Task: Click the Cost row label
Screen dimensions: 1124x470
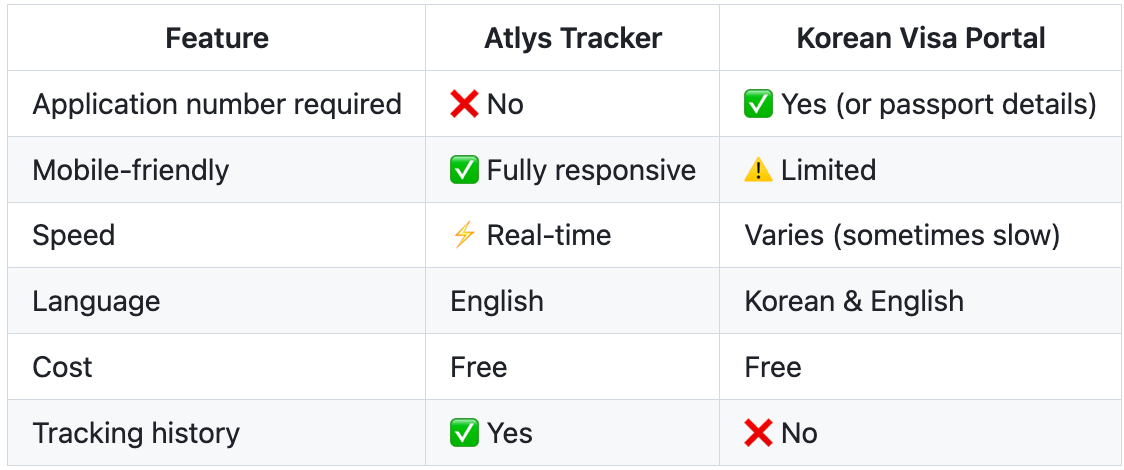Action: 62,368
